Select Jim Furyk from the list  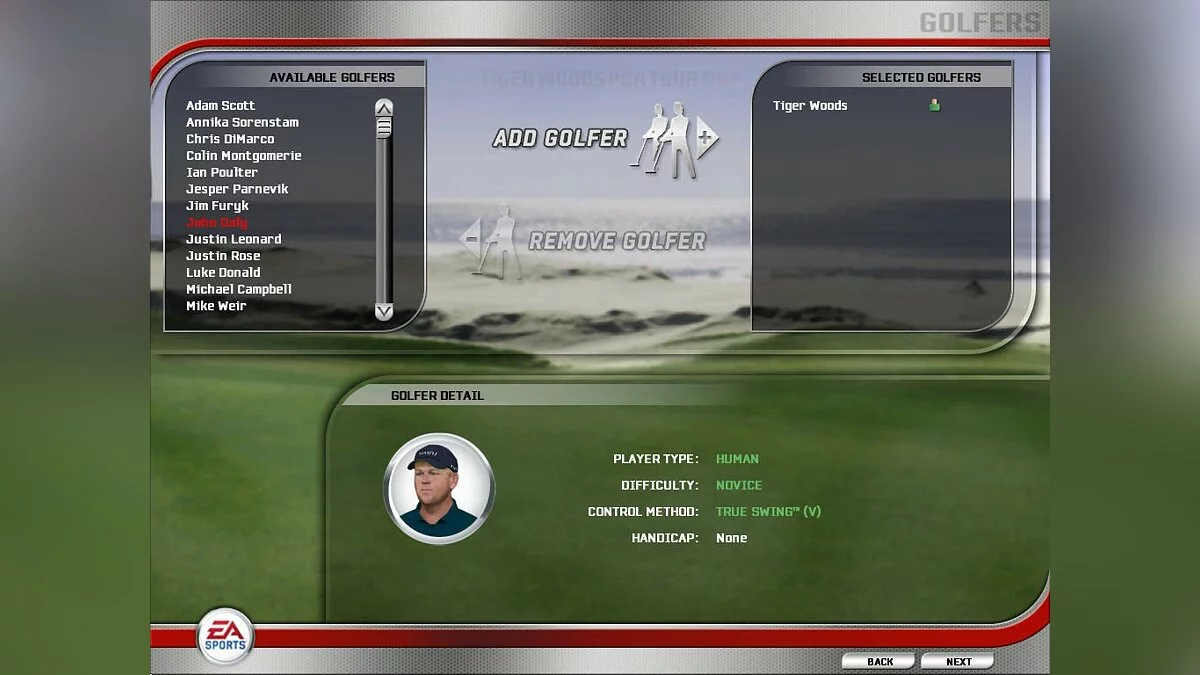coord(217,206)
